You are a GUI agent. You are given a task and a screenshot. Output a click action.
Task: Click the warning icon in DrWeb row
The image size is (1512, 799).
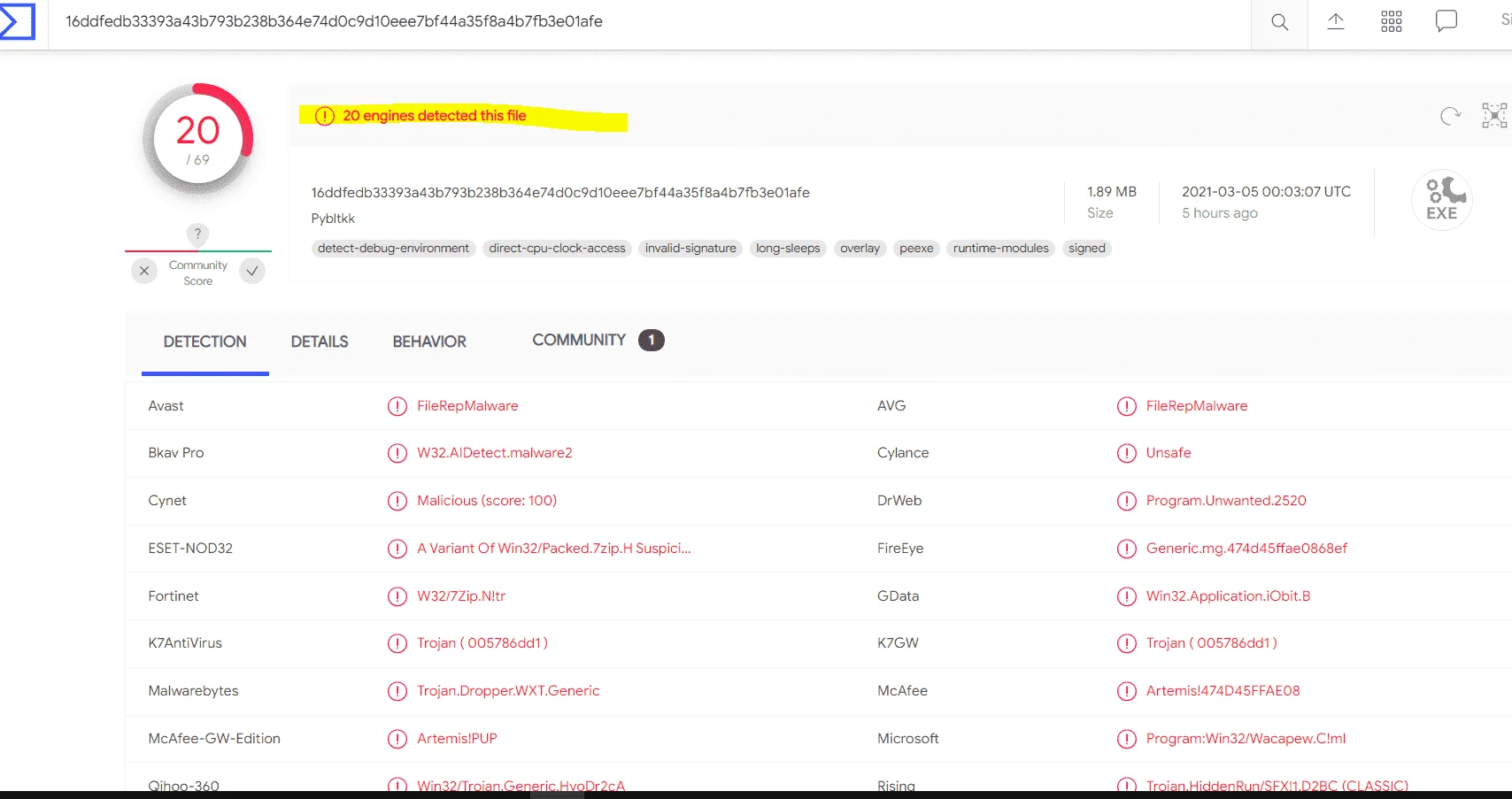pos(1127,501)
